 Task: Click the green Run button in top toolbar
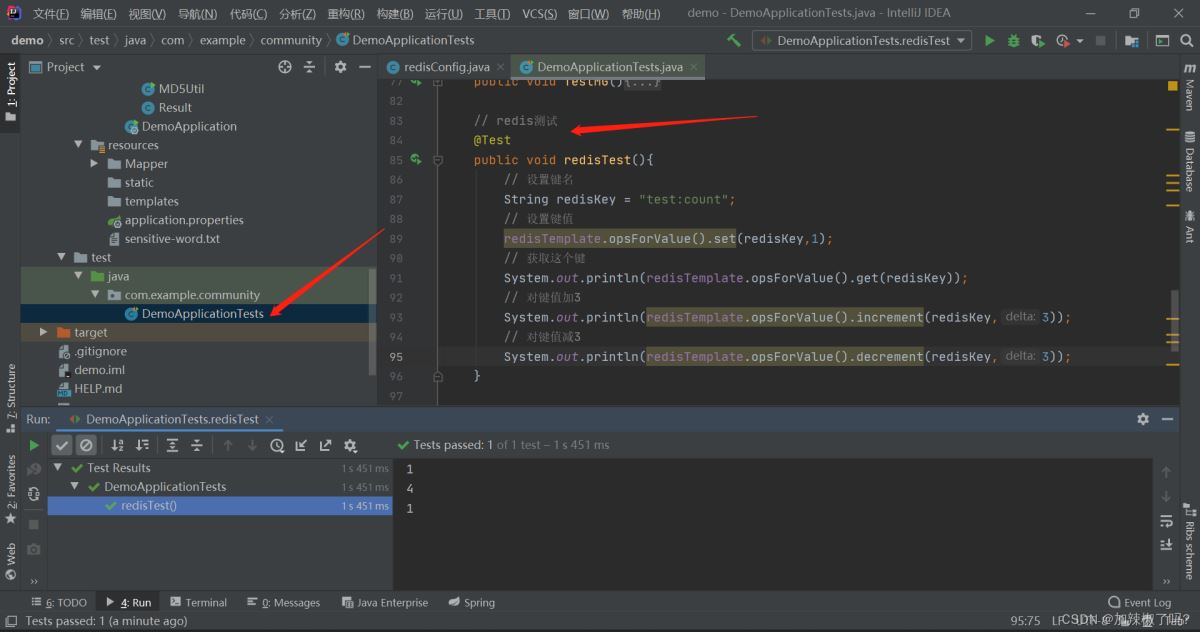989,41
